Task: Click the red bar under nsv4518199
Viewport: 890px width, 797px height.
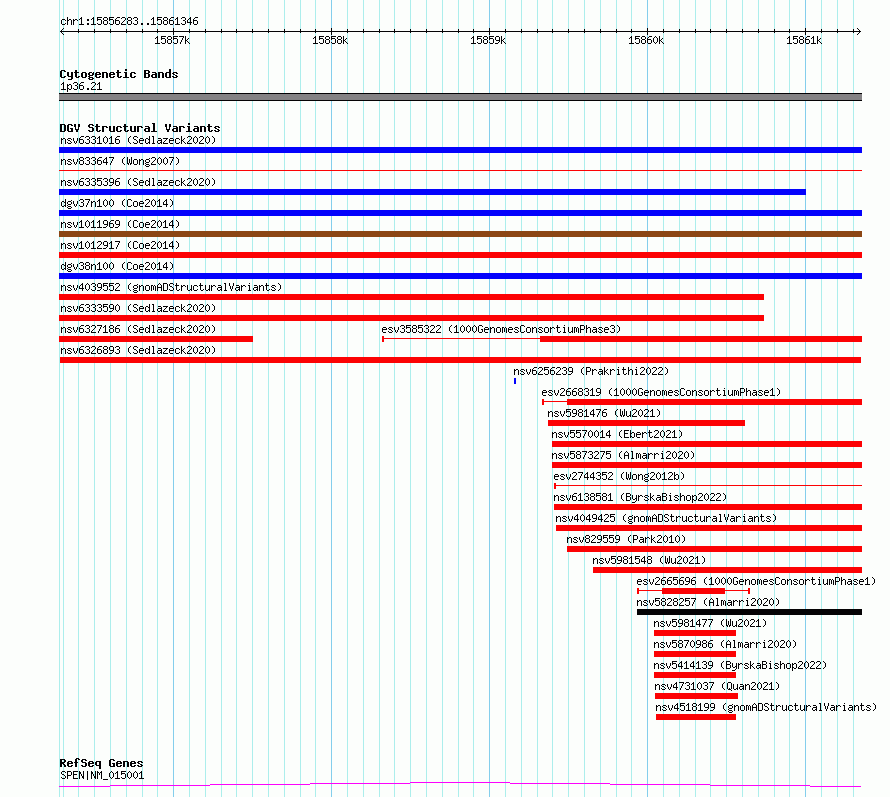Action: point(696,717)
